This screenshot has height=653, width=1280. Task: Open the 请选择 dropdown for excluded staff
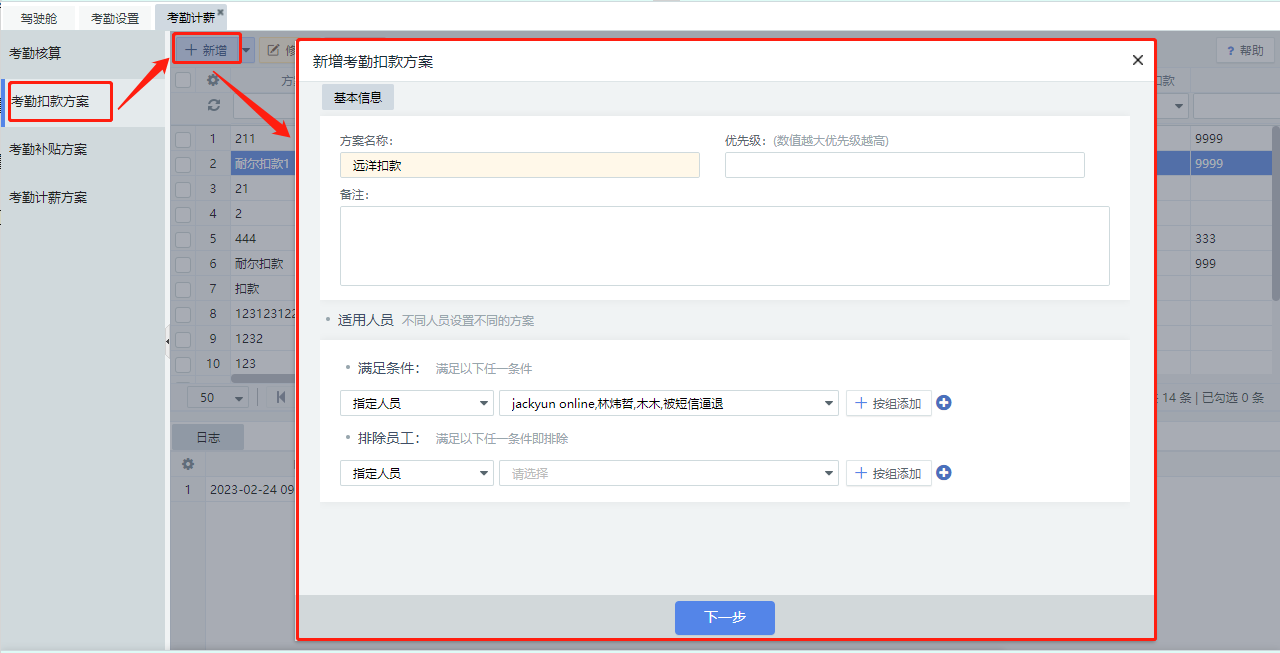tap(669, 473)
